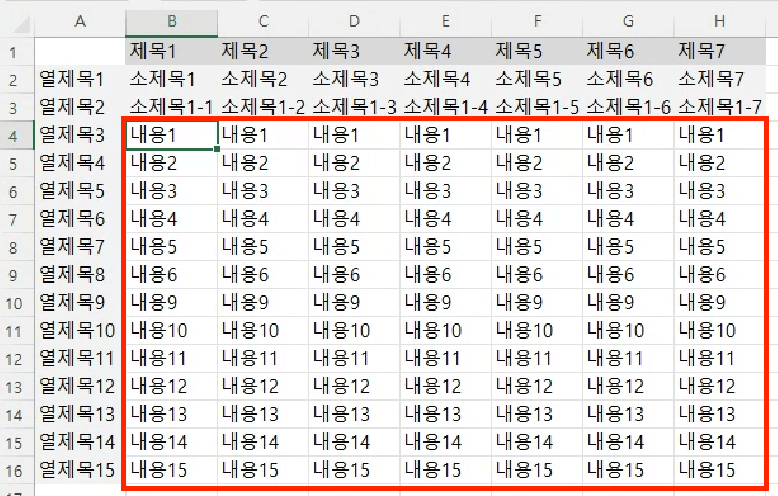Click cell G16 containing 내용15
The image size is (778, 496).
[628, 470]
